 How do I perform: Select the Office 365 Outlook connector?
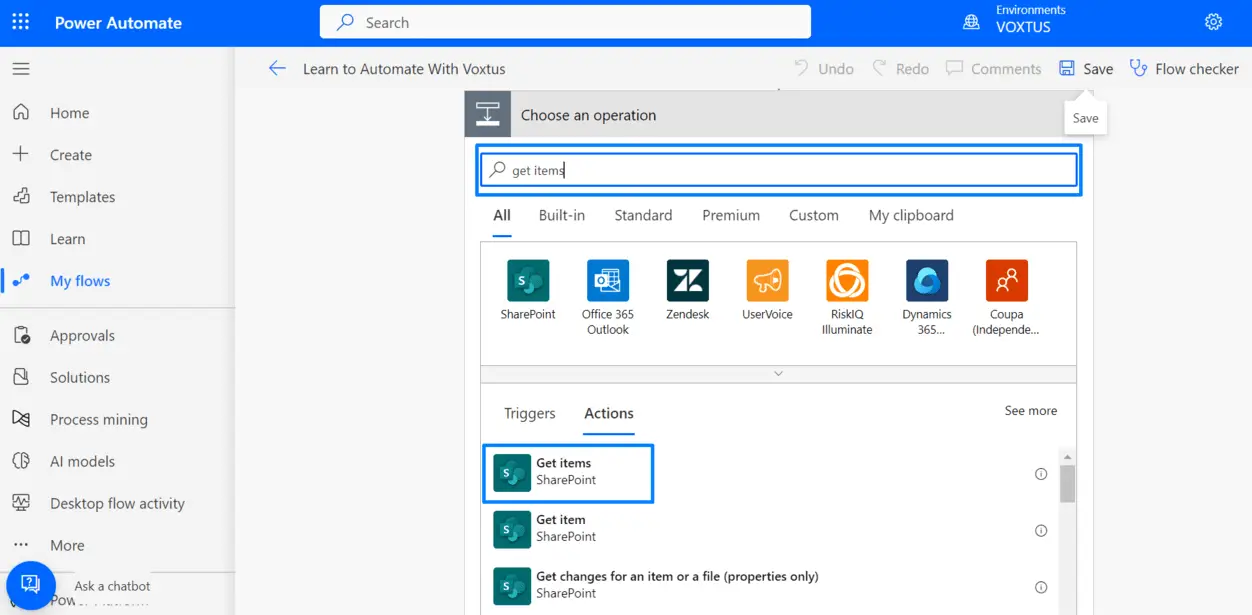coord(608,281)
